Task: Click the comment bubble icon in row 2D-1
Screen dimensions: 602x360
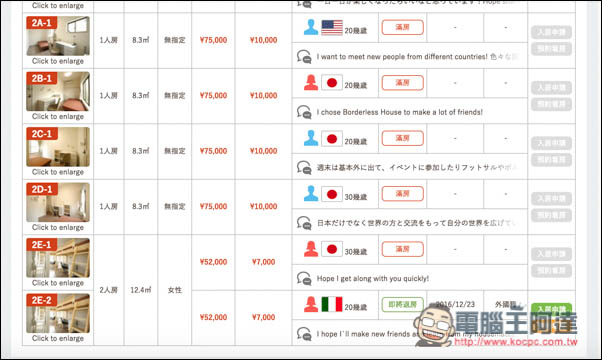Action: pyautogui.click(x=304, y=223)
